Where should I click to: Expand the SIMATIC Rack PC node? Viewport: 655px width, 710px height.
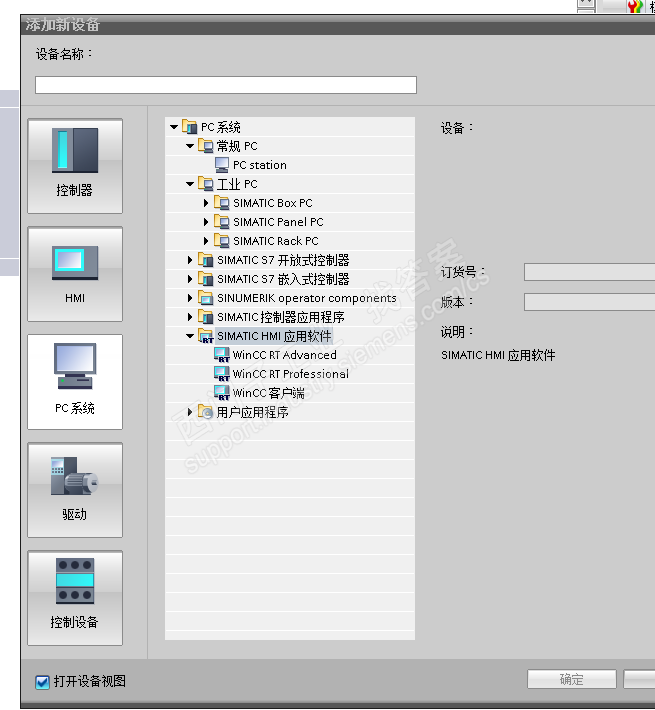coord(206,241)
